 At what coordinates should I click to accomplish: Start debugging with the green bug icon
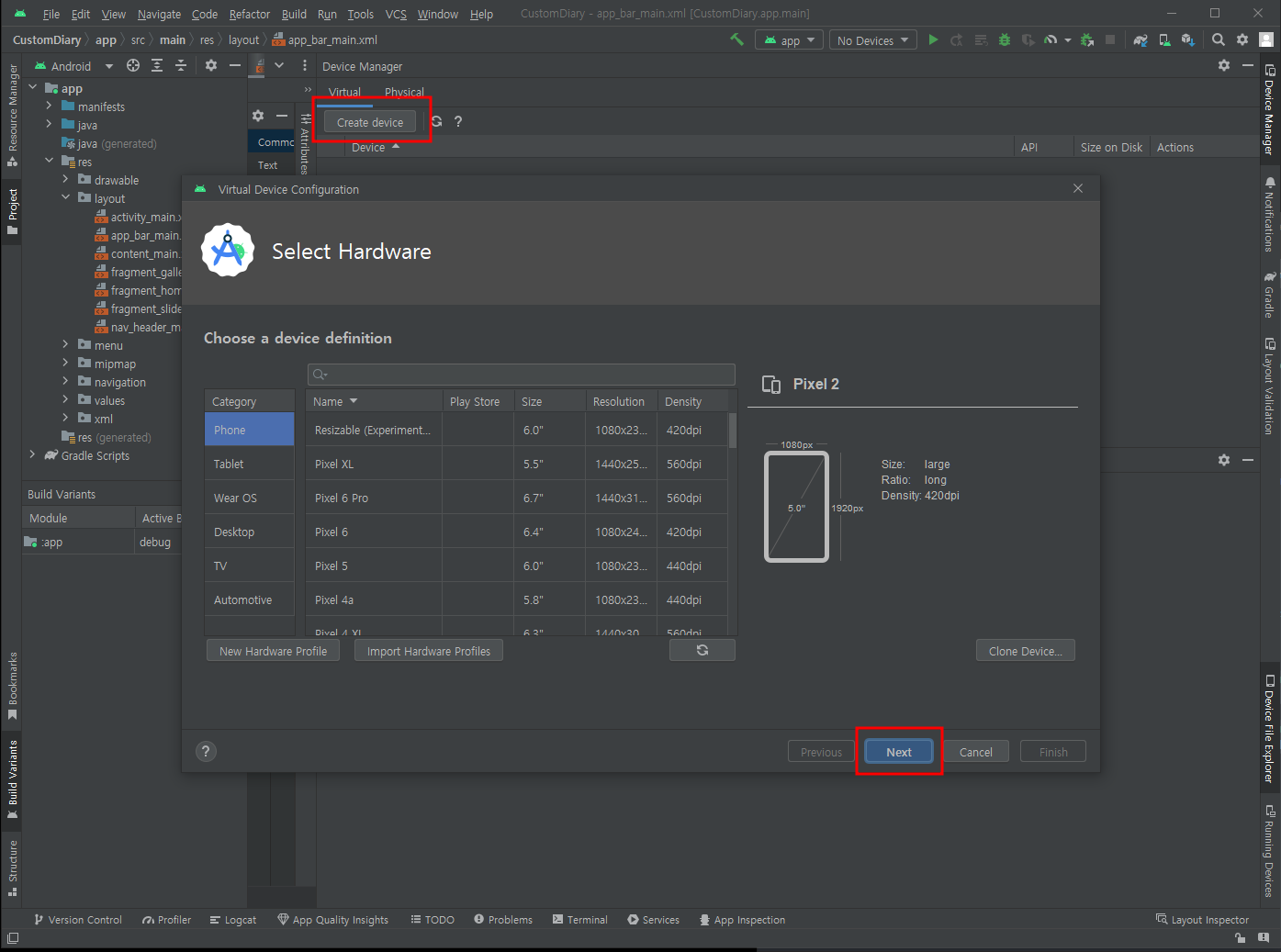tap(1005, 39)
